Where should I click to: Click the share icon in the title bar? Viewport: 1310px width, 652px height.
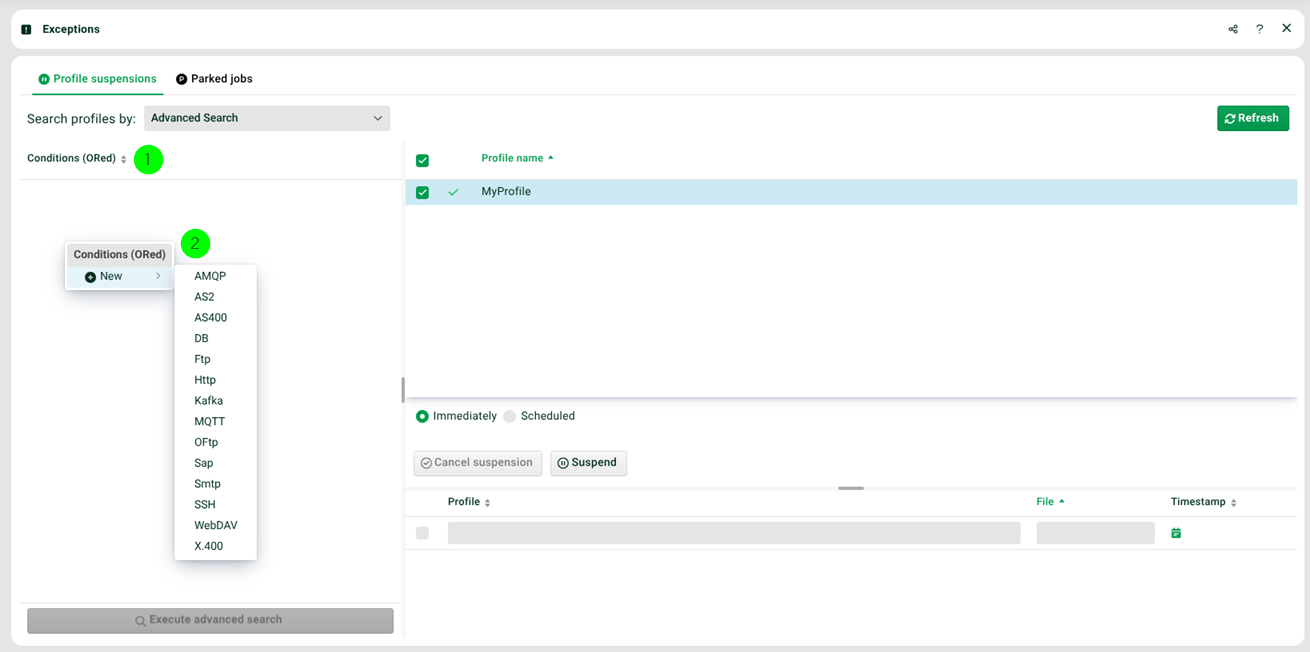(1233, 29)
